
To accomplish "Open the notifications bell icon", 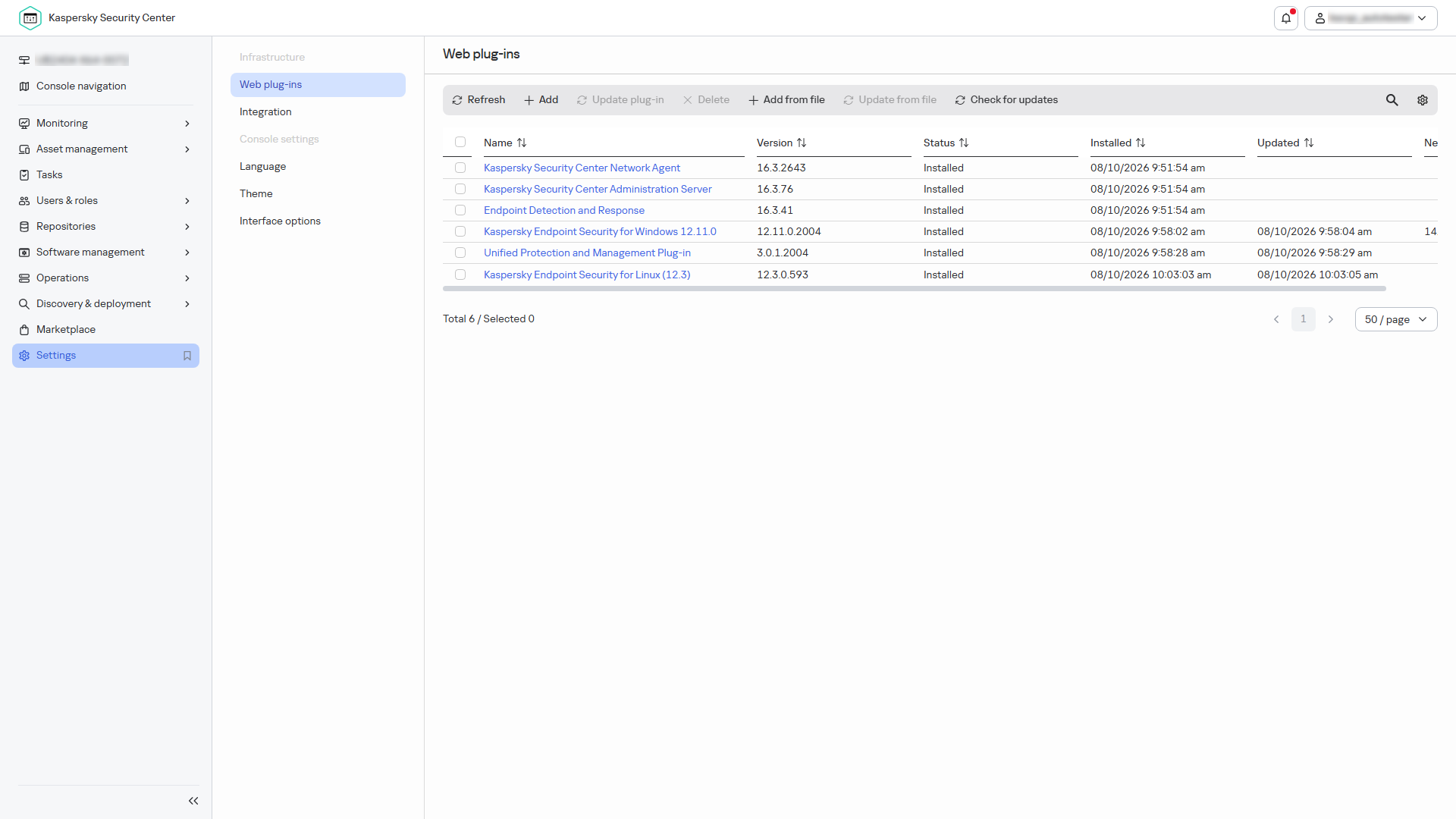I will (1286, 18).
